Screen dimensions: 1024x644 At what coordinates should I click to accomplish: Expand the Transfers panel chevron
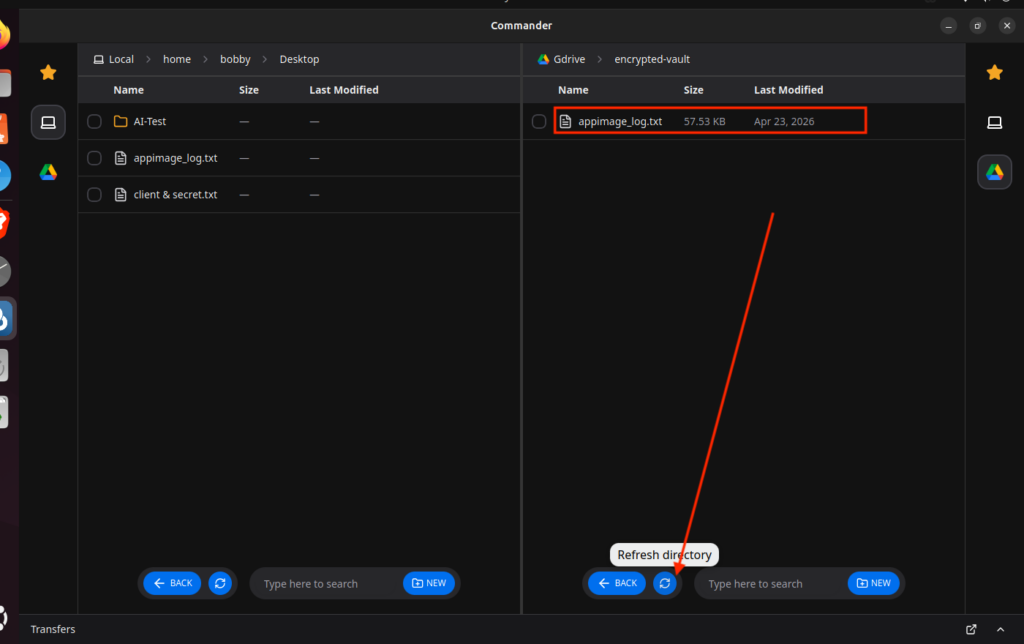[x=1000, y=629]
